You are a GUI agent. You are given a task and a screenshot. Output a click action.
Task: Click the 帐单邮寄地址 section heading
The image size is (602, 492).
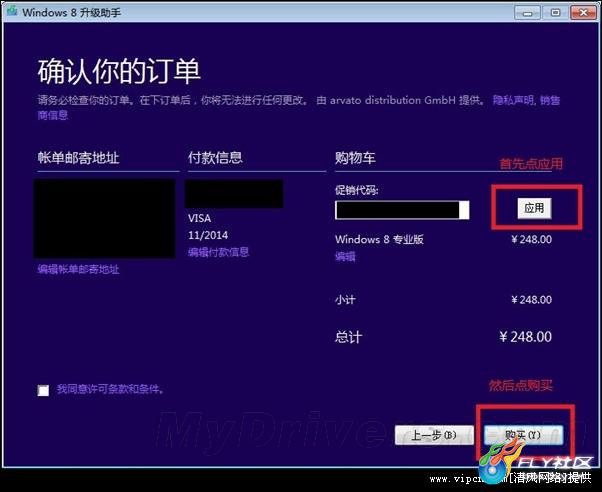pos(78,157)
